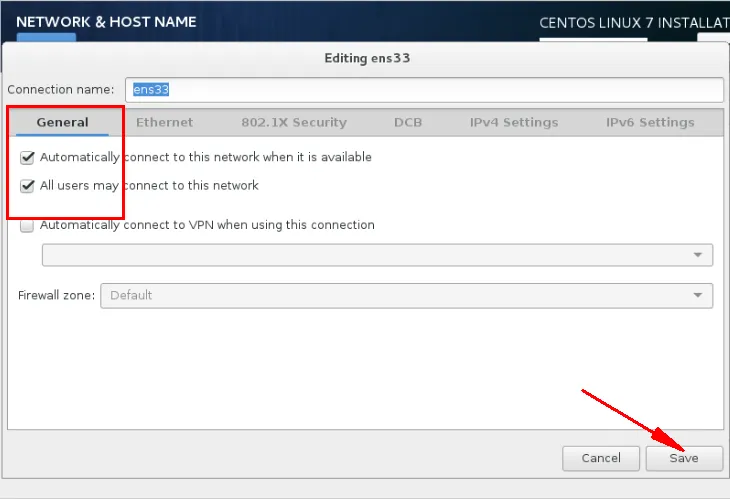Click the Connection name text field
730x499 pixels.
tap(423, 90)
